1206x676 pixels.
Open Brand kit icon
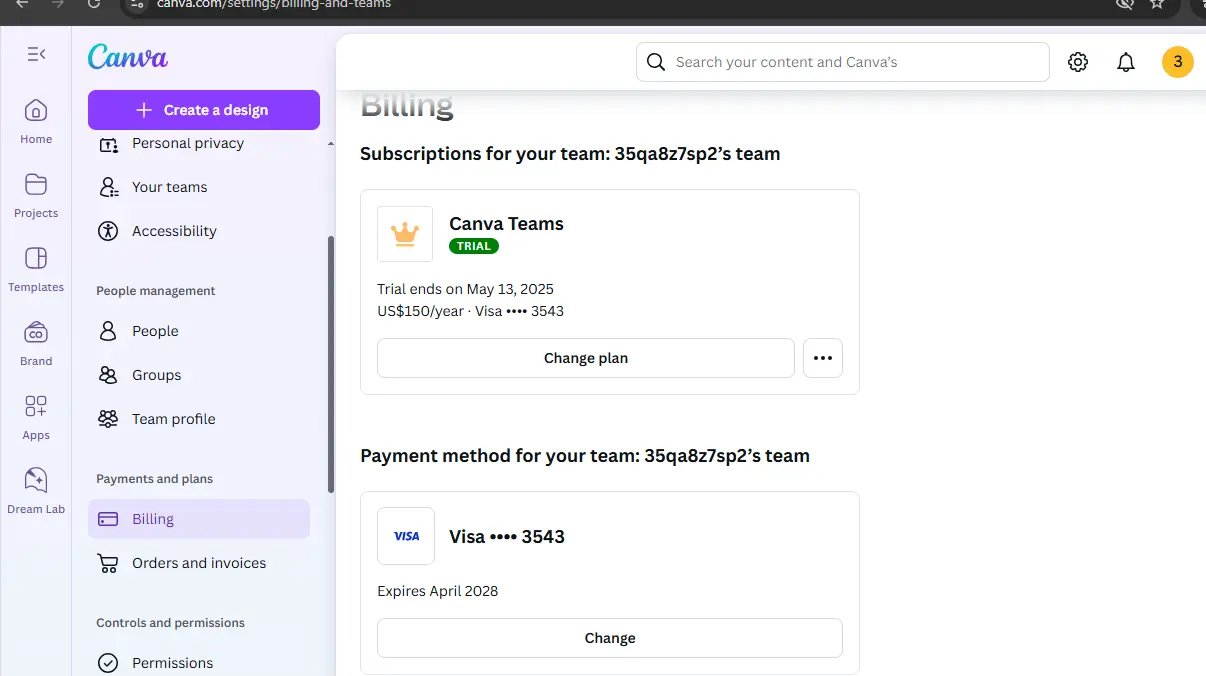pyautogui.click(x=36, y=332)
